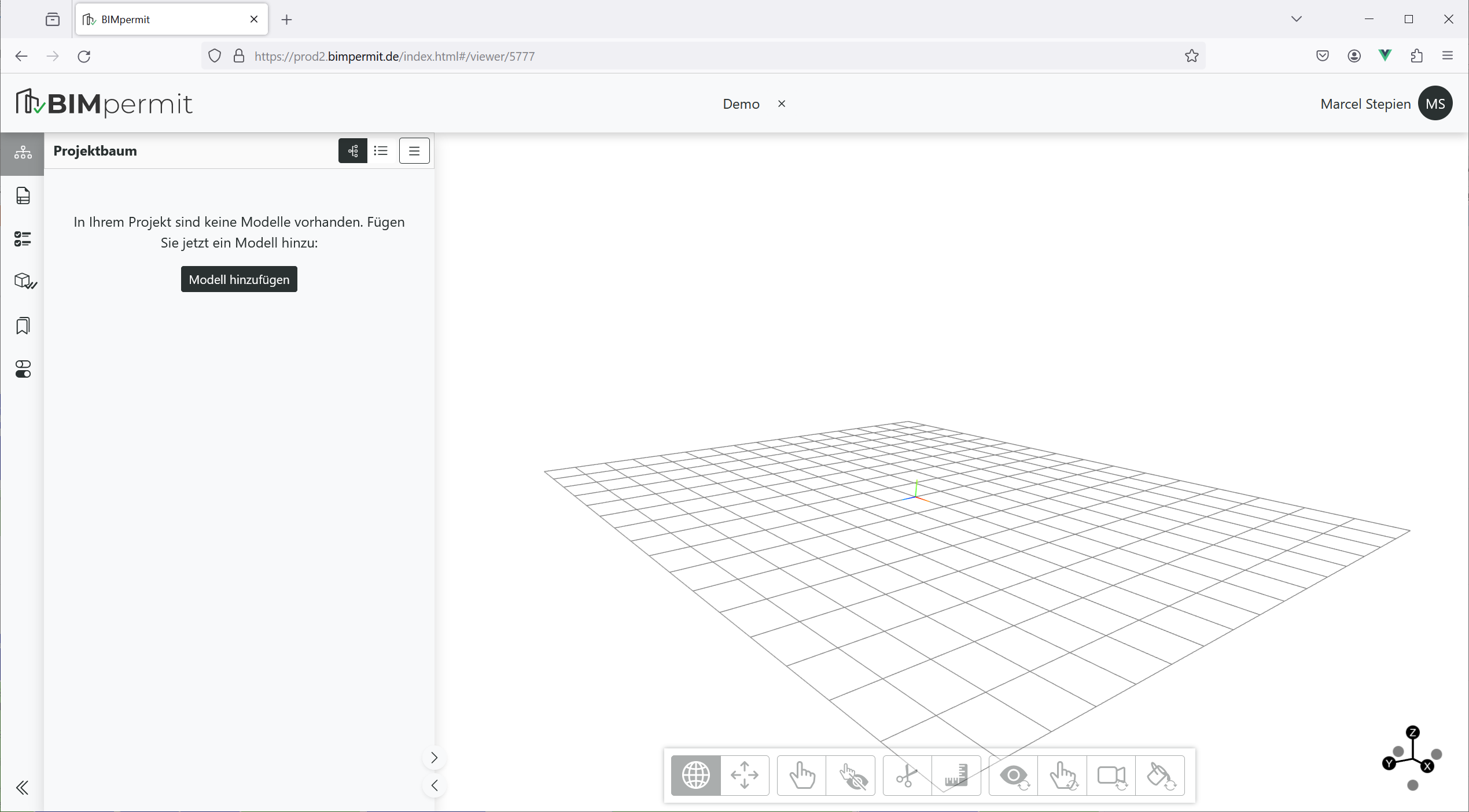
Task: Click the MS user avatar
Action: pyautogui.click(x=1435, y=104)
